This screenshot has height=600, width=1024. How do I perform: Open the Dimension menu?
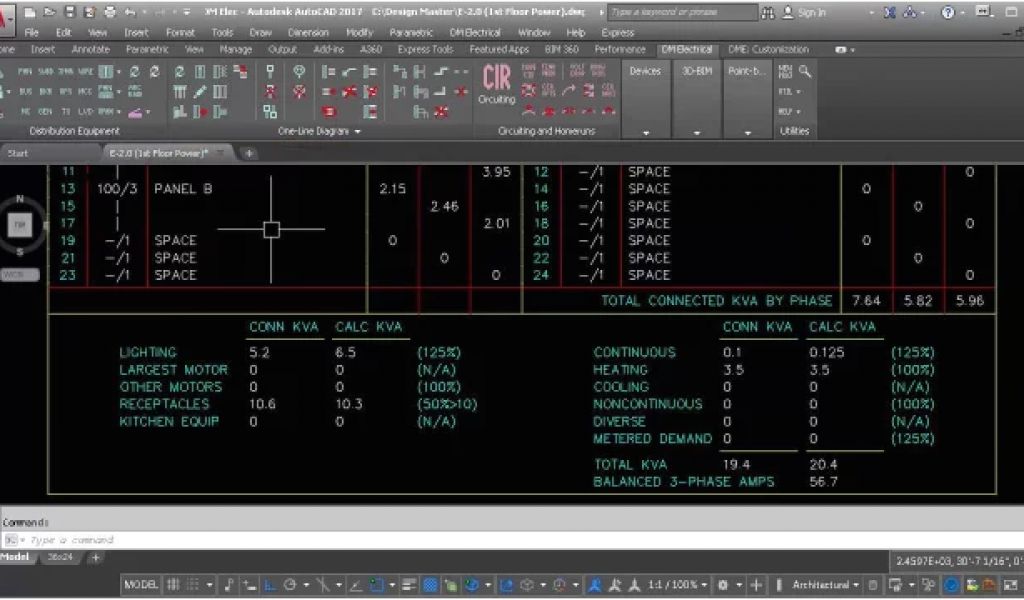(x=307, y=32)
